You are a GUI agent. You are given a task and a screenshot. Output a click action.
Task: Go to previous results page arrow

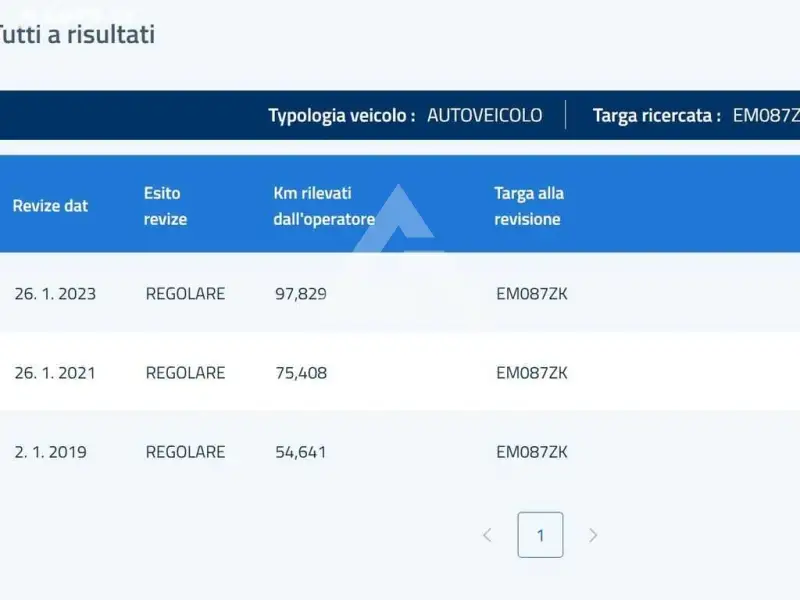487,535
